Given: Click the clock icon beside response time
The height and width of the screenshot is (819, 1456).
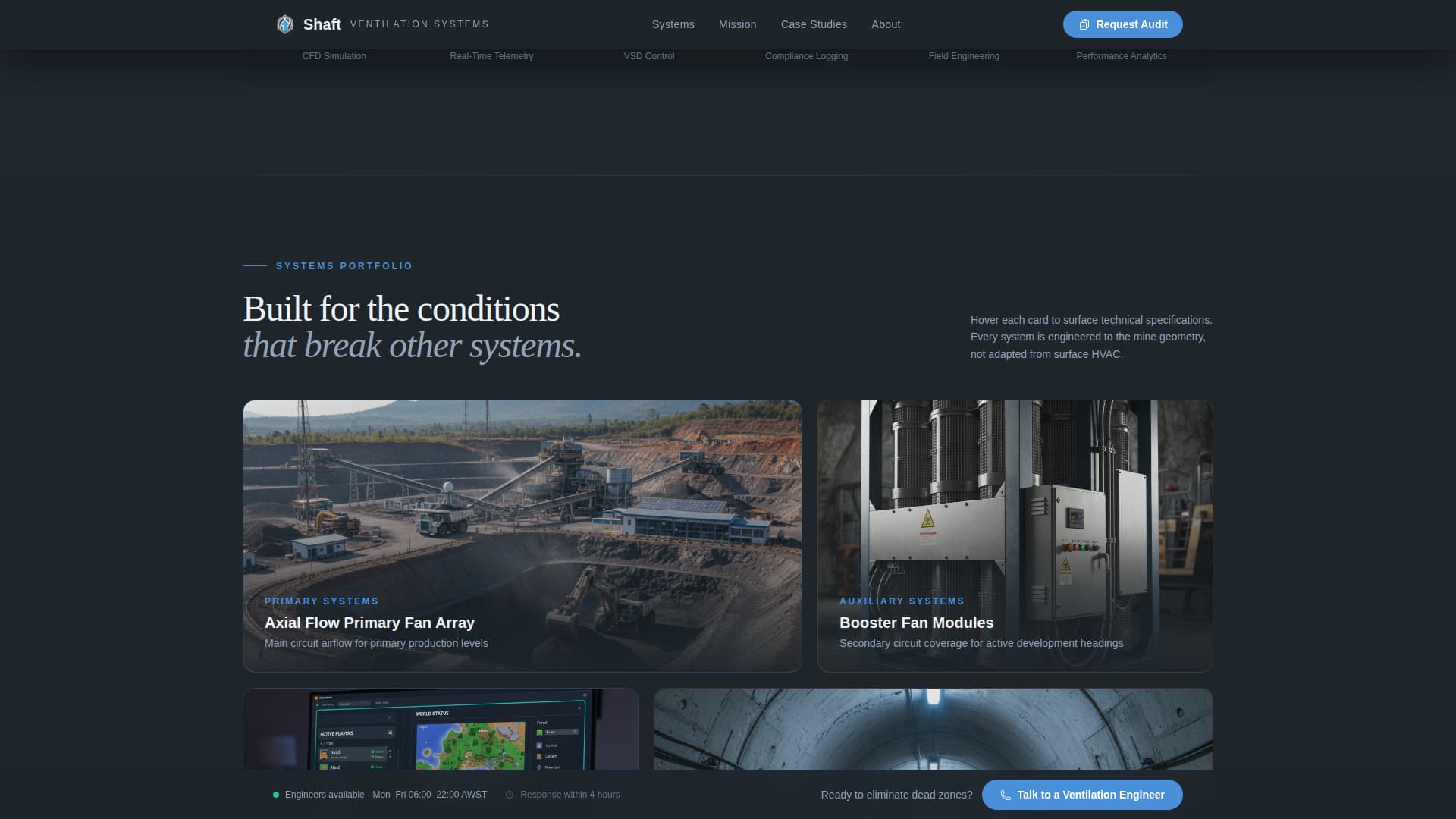Looking at the screenshot, I should tap(510, 795).
